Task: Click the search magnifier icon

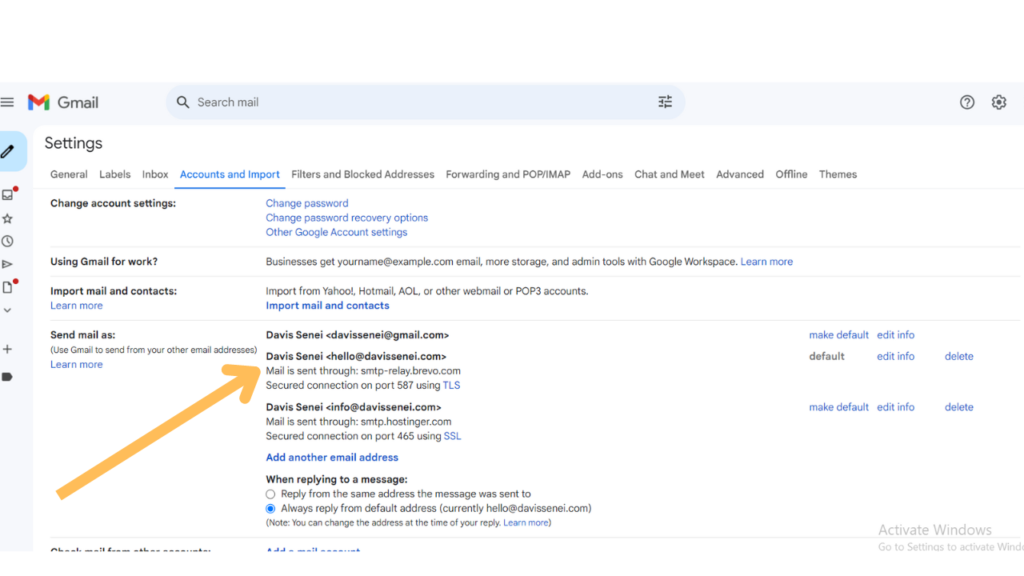Action: point(183,103)
